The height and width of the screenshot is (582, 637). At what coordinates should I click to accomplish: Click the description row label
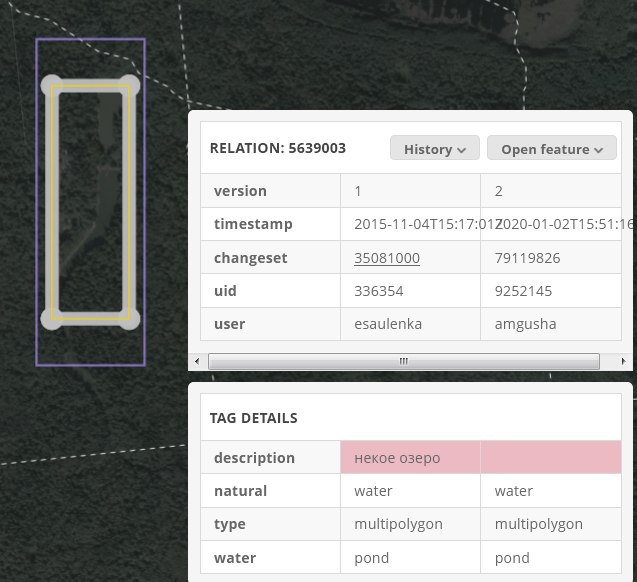click(x=254, y=458)
